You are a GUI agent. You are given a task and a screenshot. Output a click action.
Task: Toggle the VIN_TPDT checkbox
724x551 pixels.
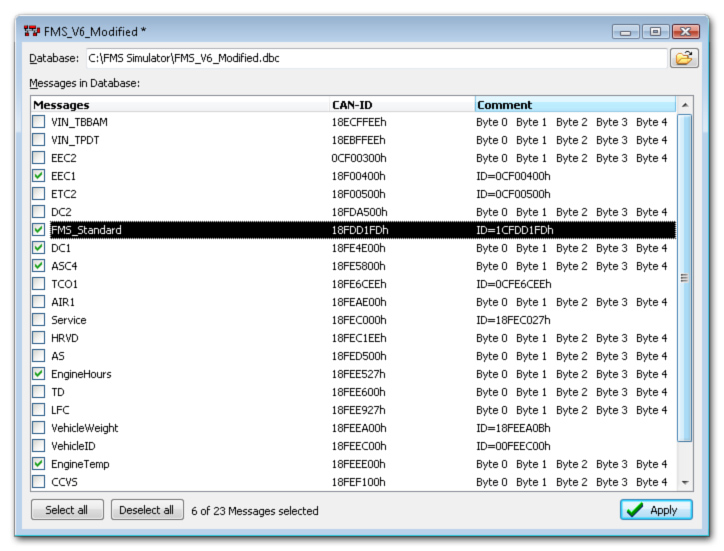click(39, 140)
